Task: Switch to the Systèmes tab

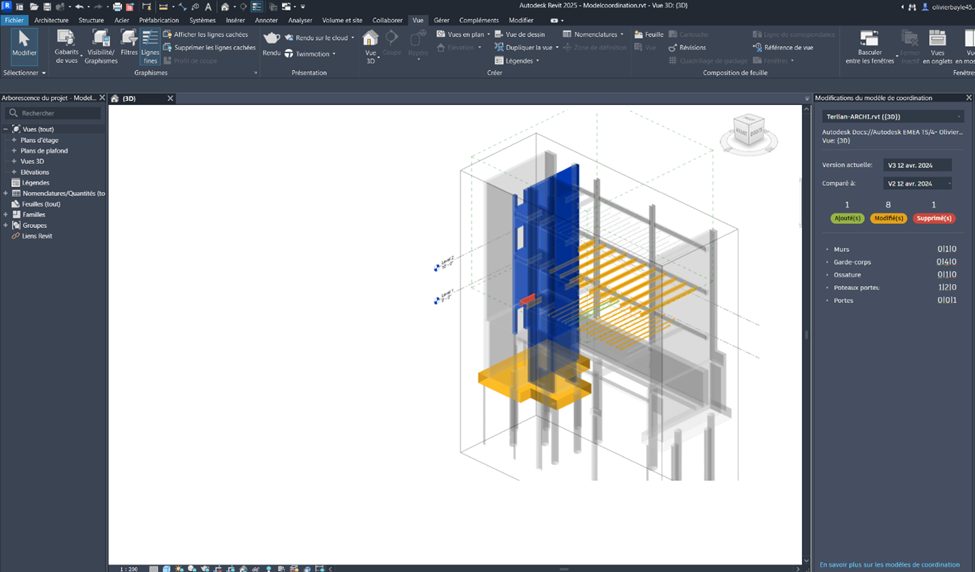Action: click(202, 21)
